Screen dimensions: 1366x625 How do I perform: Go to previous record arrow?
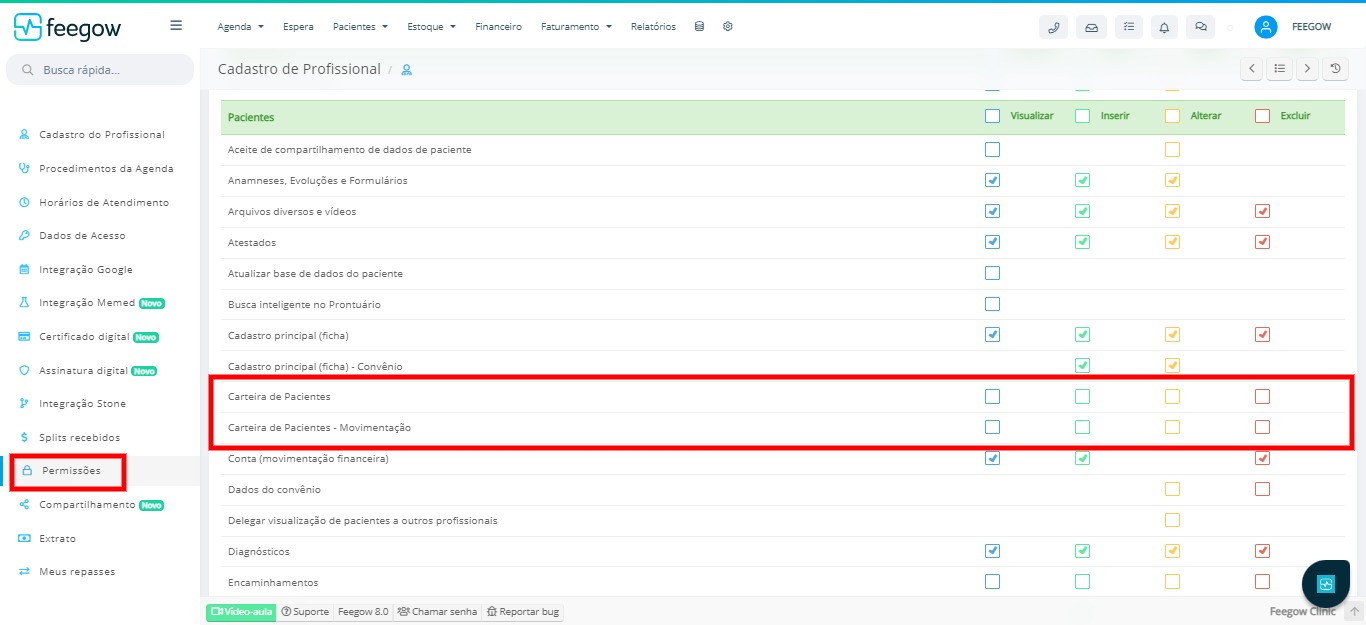(1251, 69)
